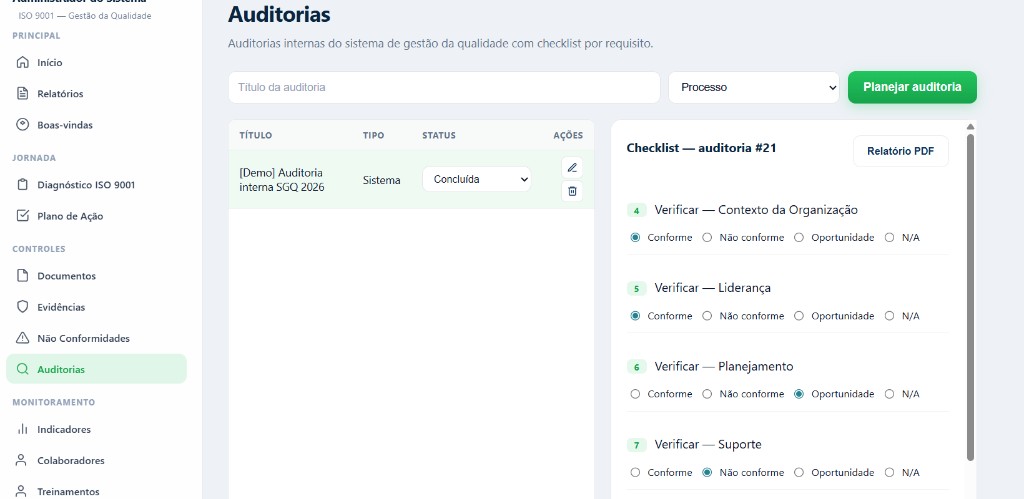Open Relatórios in the sidebar
The height and width of the screenshot is (499, 1024).
[97, 93]
